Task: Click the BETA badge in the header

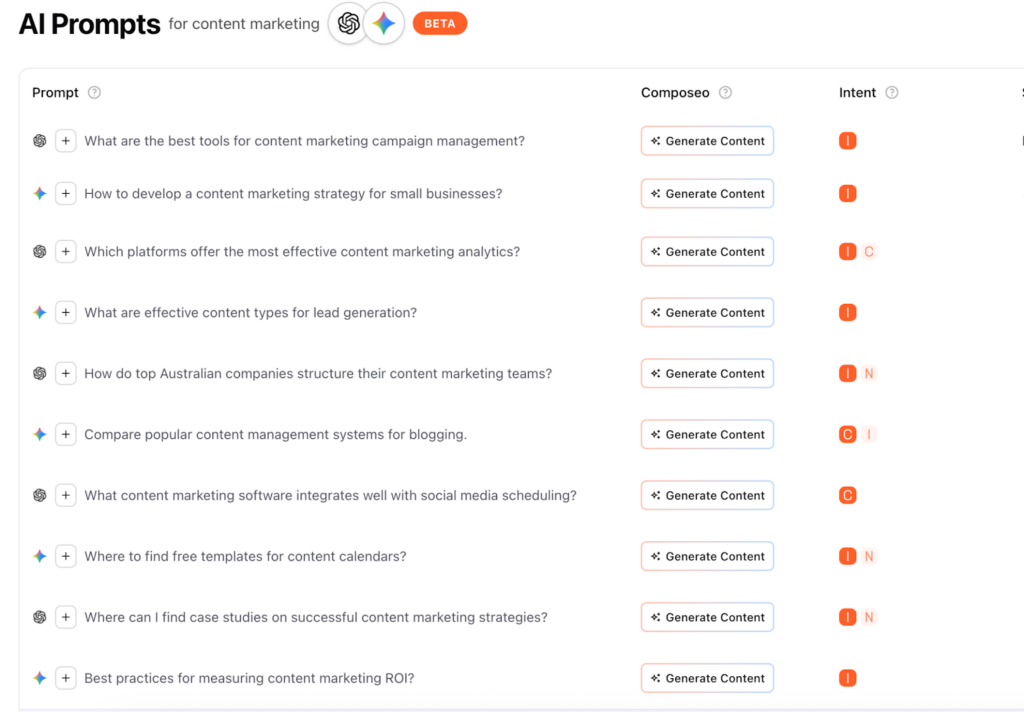Action: (439, 24)
